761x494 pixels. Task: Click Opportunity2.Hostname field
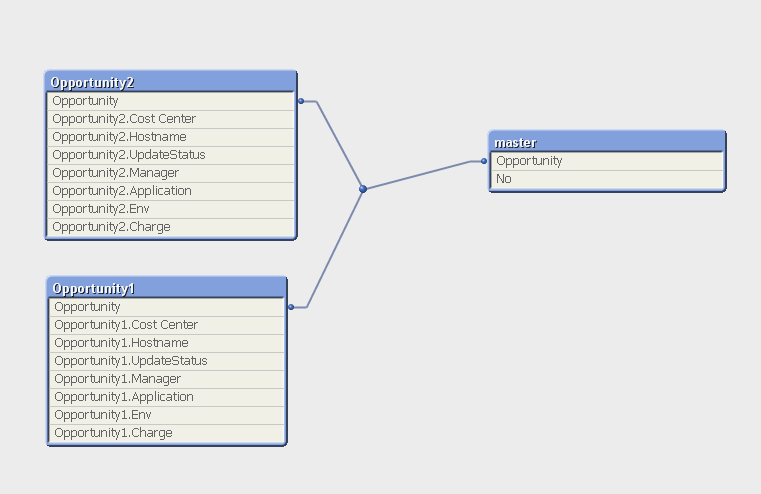coord(171,137)
